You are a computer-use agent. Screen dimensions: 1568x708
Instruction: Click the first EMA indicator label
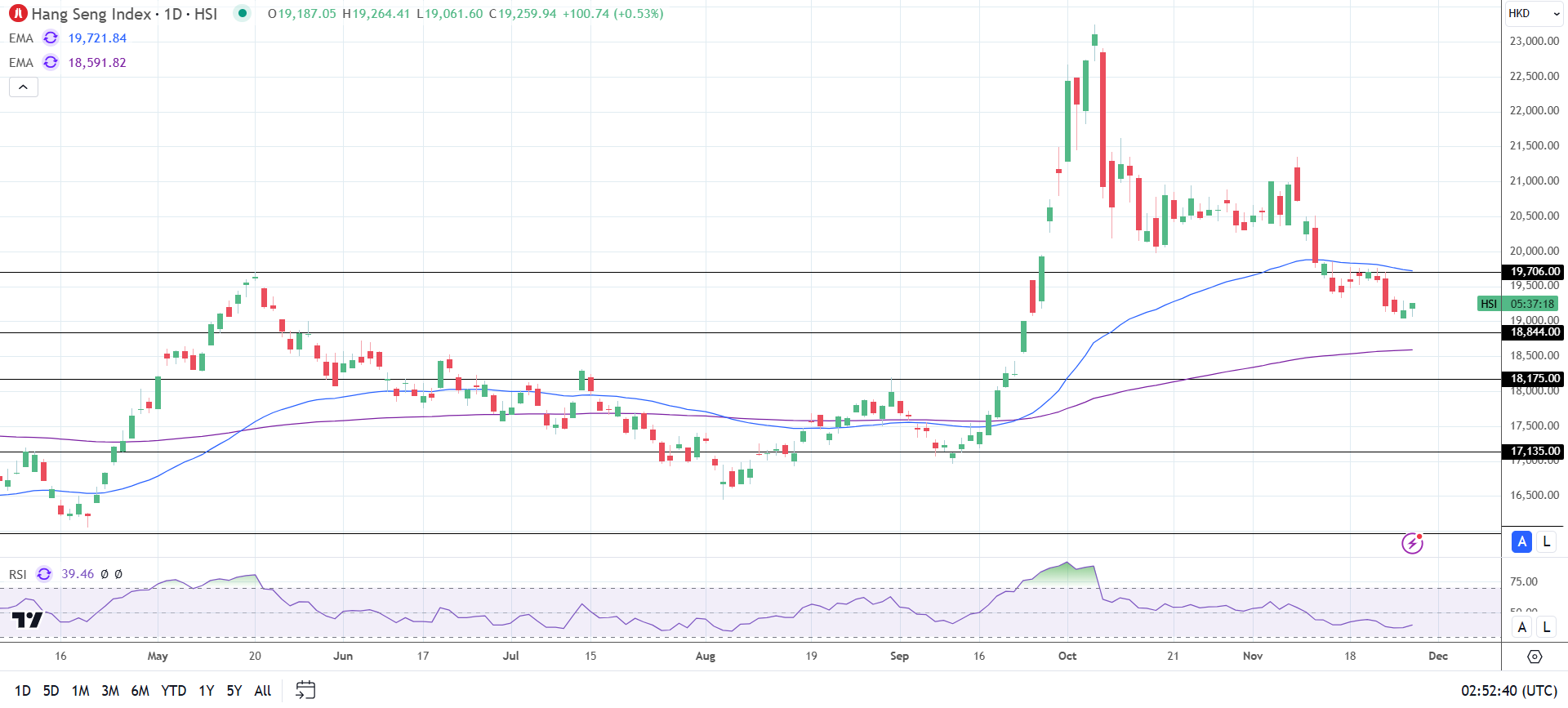(x=21, y=38)
